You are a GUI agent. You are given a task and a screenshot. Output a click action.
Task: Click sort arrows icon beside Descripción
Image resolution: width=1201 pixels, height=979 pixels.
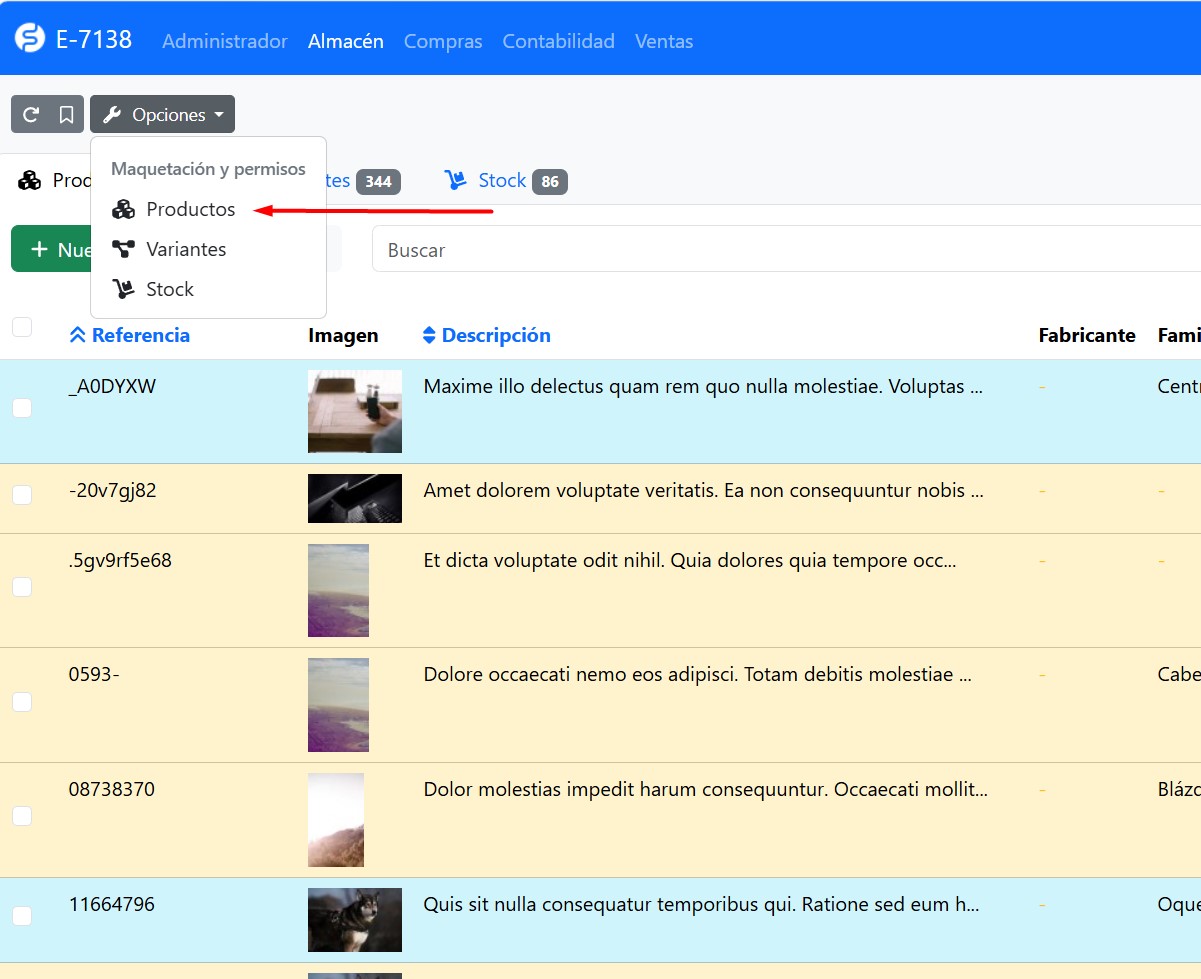[x=429, y=336]
